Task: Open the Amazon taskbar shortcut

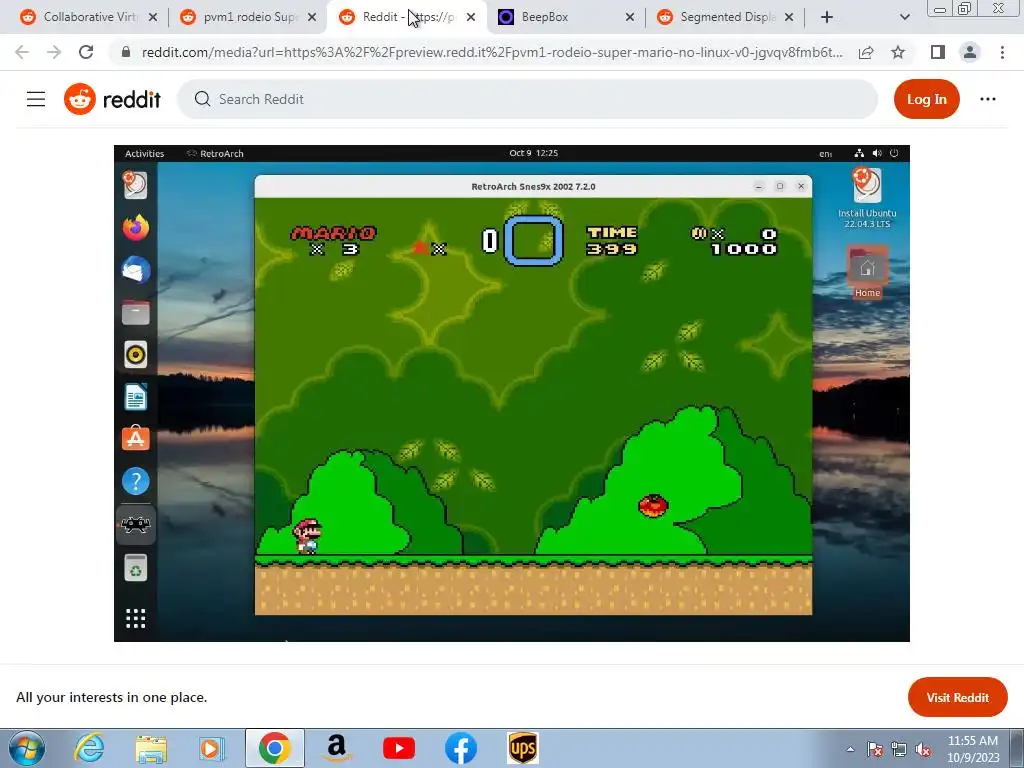Action: pyautogui.click(x=336, y=748)
